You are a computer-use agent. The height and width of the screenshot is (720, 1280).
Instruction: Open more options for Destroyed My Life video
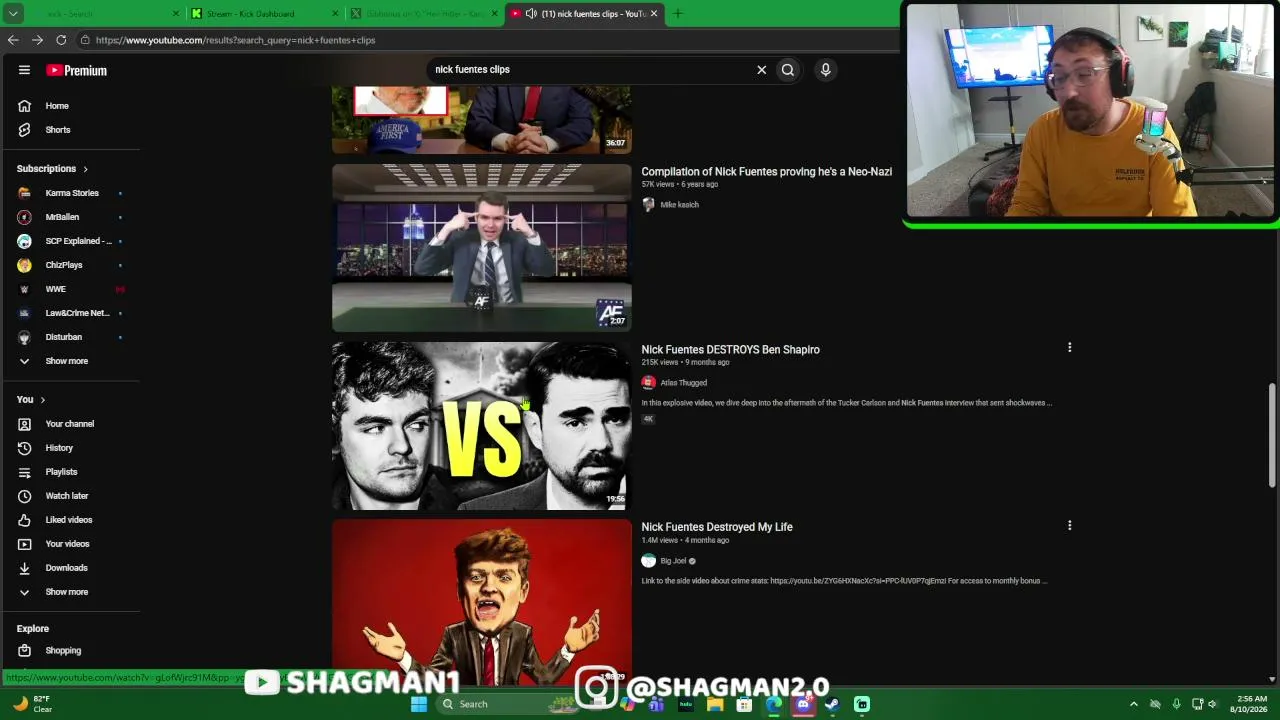[1069, 526]
